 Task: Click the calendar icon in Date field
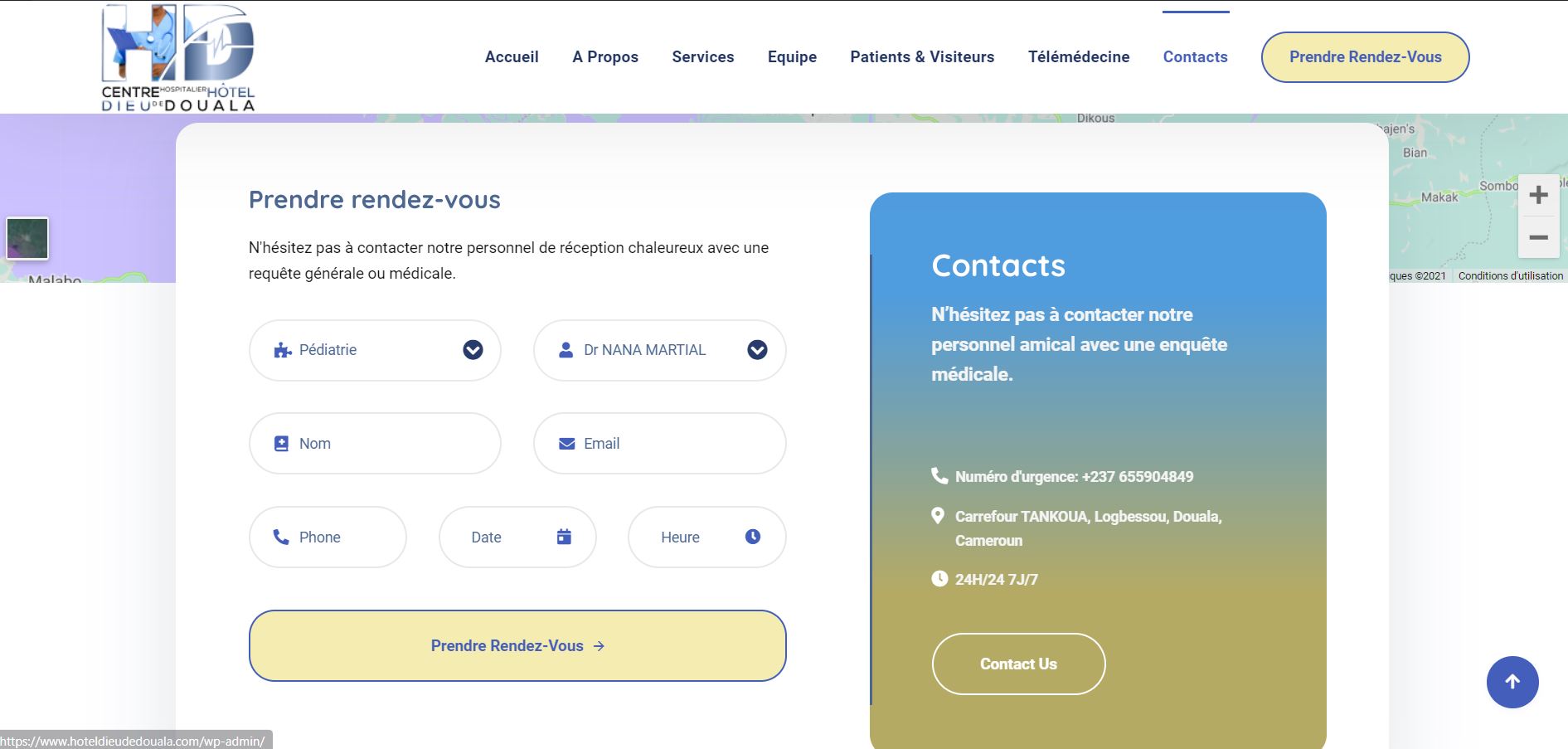point(564,537)
